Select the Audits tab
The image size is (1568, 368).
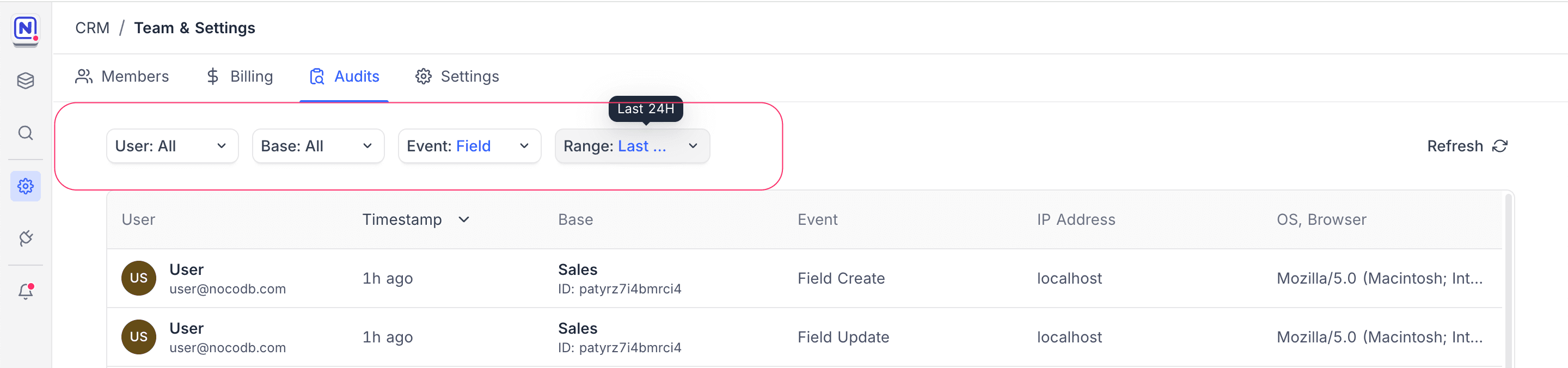(345, 77)
